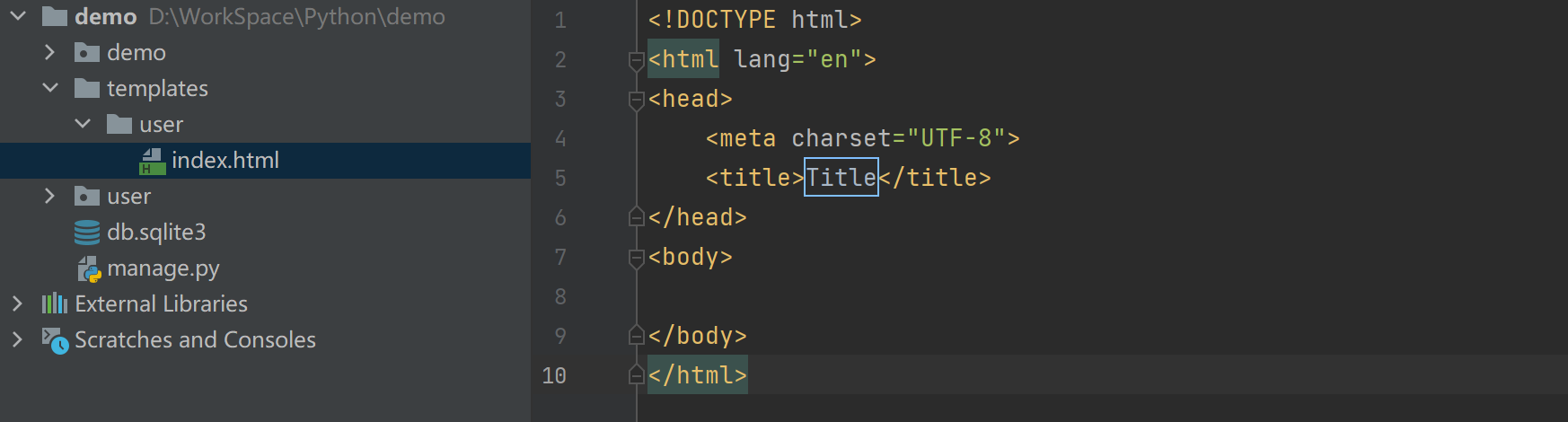Select db.sqlite3 file label
This screenshot has width=1568, height=422.
tap(156, 233)
